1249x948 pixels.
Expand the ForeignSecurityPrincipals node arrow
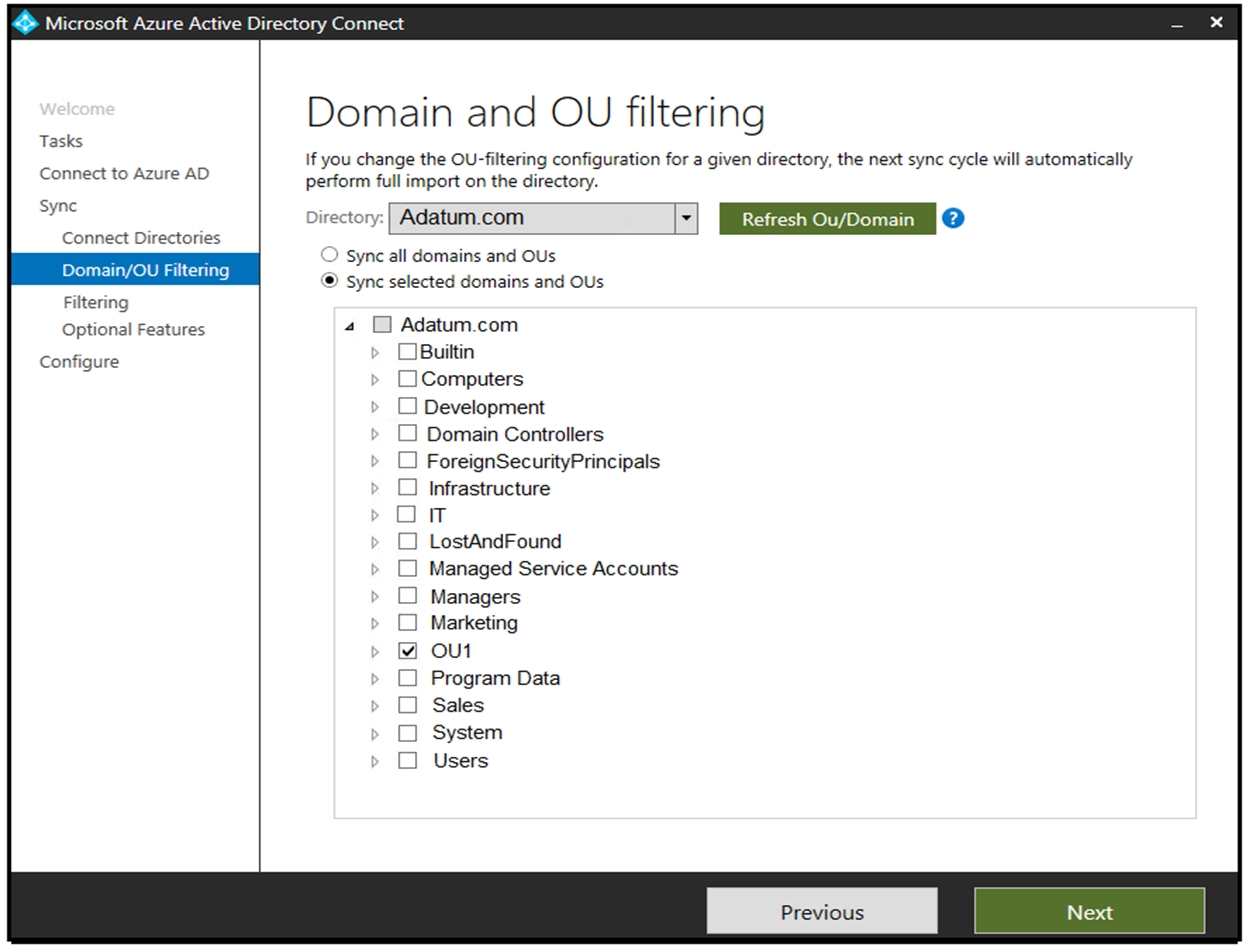[x=375, y=461]
